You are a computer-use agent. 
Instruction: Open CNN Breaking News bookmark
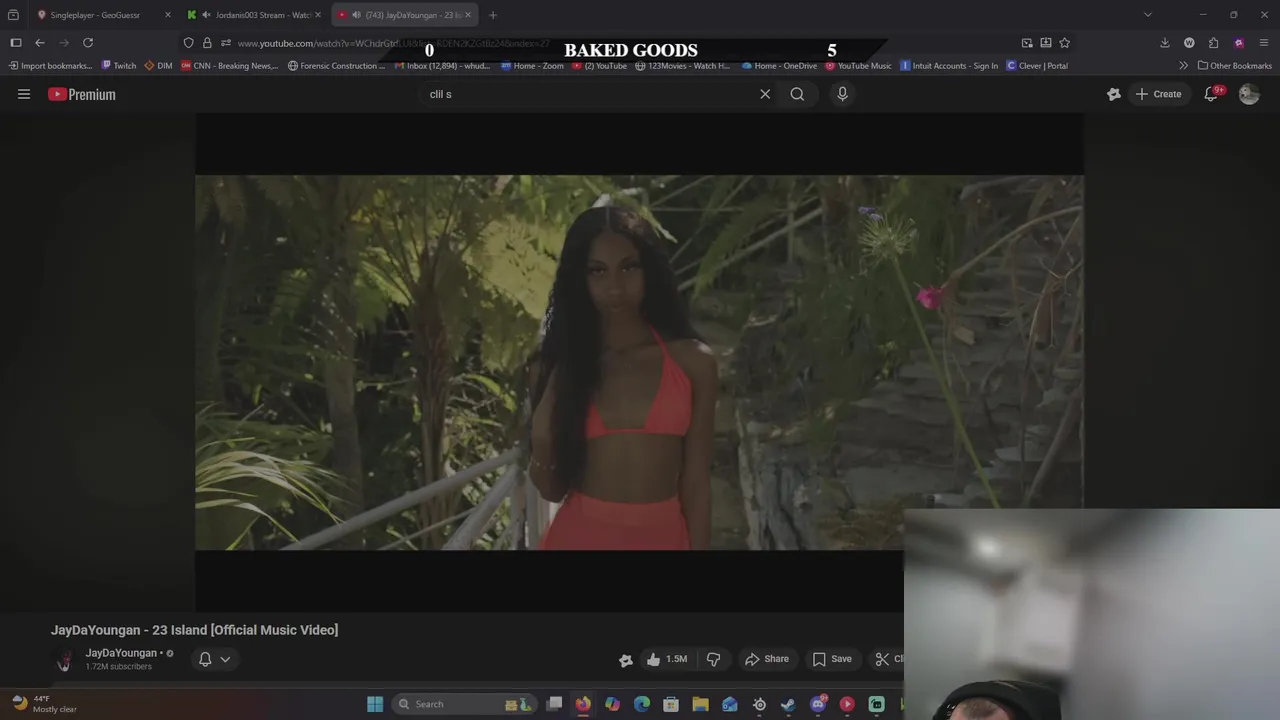click(228, 66)
